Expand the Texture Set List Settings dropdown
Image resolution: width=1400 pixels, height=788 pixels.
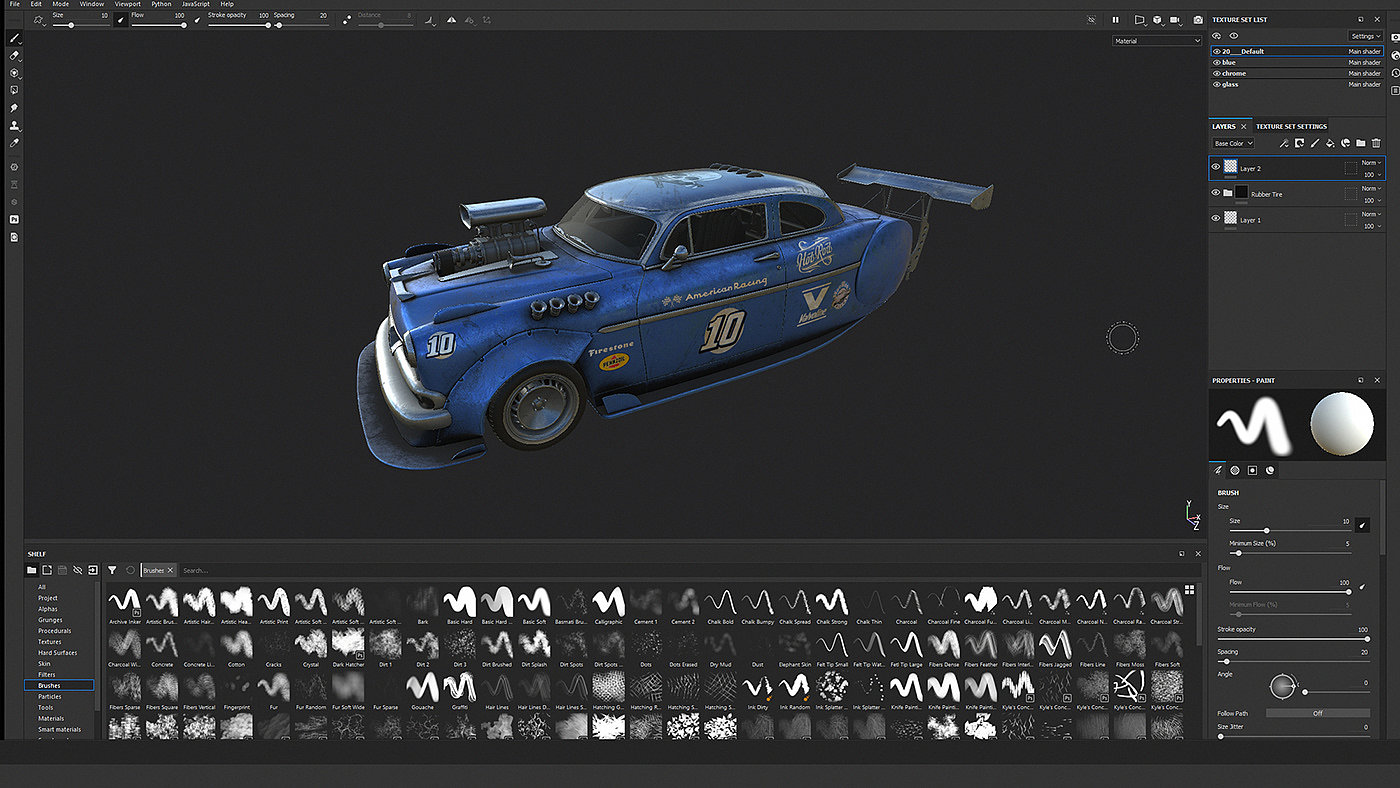point(1365,36)
